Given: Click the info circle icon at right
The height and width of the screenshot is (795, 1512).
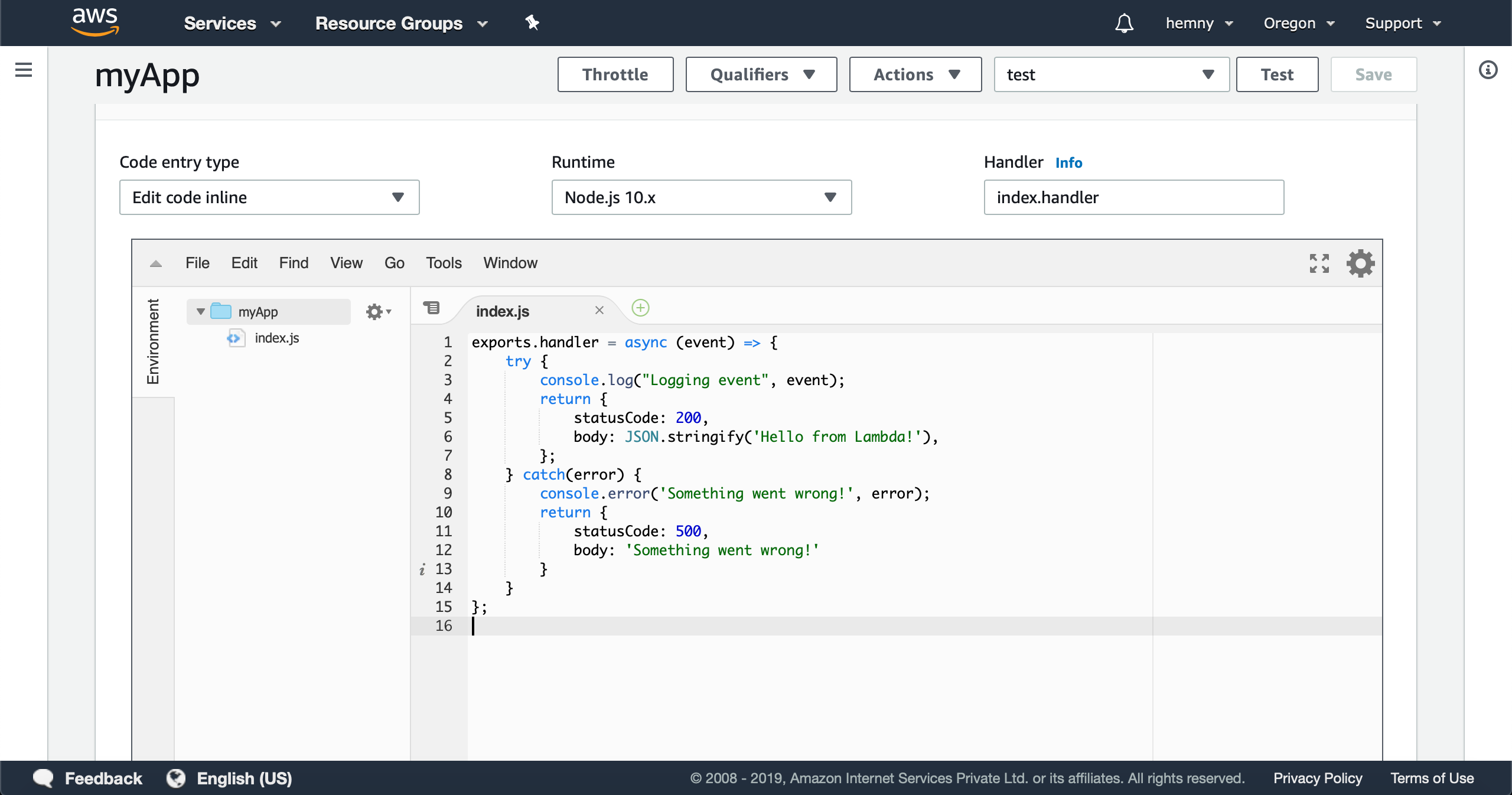Looking at the screenshot, I should 1488,70.
